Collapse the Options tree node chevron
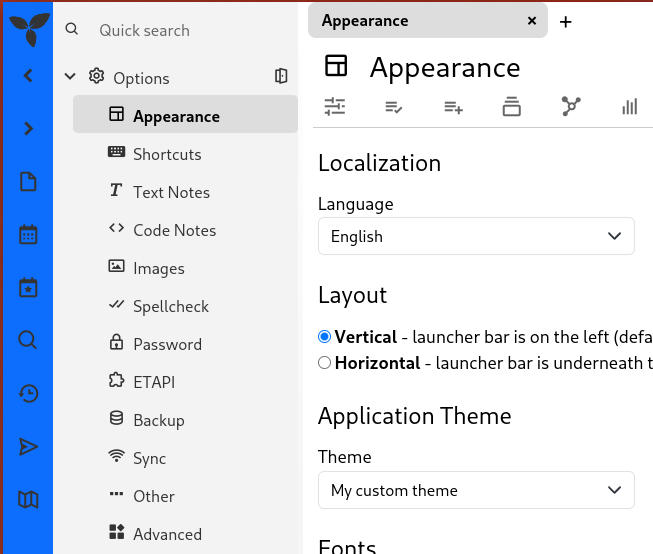This screenshot has height=554, width=653. [x=70, y=77]
